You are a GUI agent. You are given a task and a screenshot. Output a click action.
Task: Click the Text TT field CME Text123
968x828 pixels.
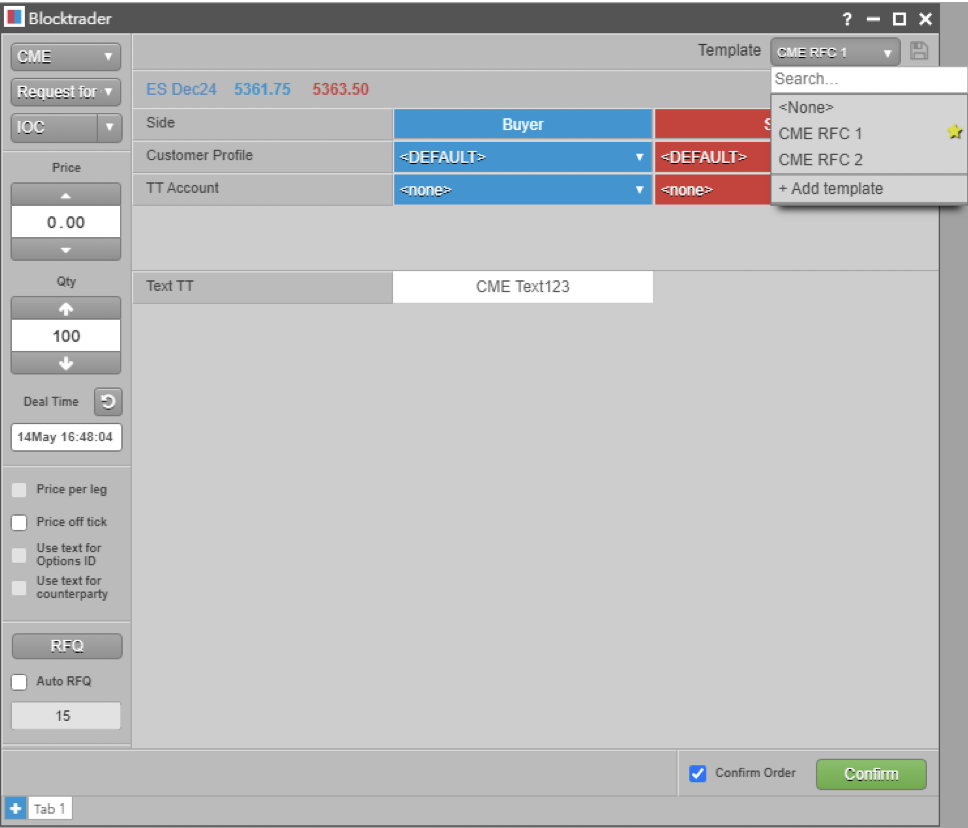pos(523,286)
